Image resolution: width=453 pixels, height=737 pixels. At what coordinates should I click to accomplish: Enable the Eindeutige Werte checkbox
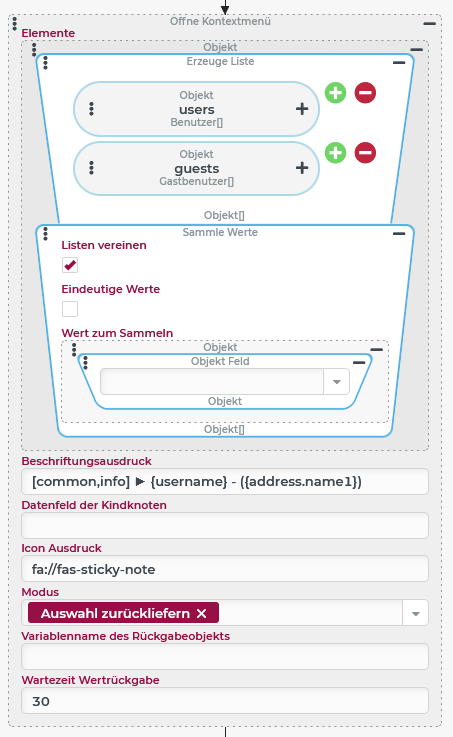70,309
